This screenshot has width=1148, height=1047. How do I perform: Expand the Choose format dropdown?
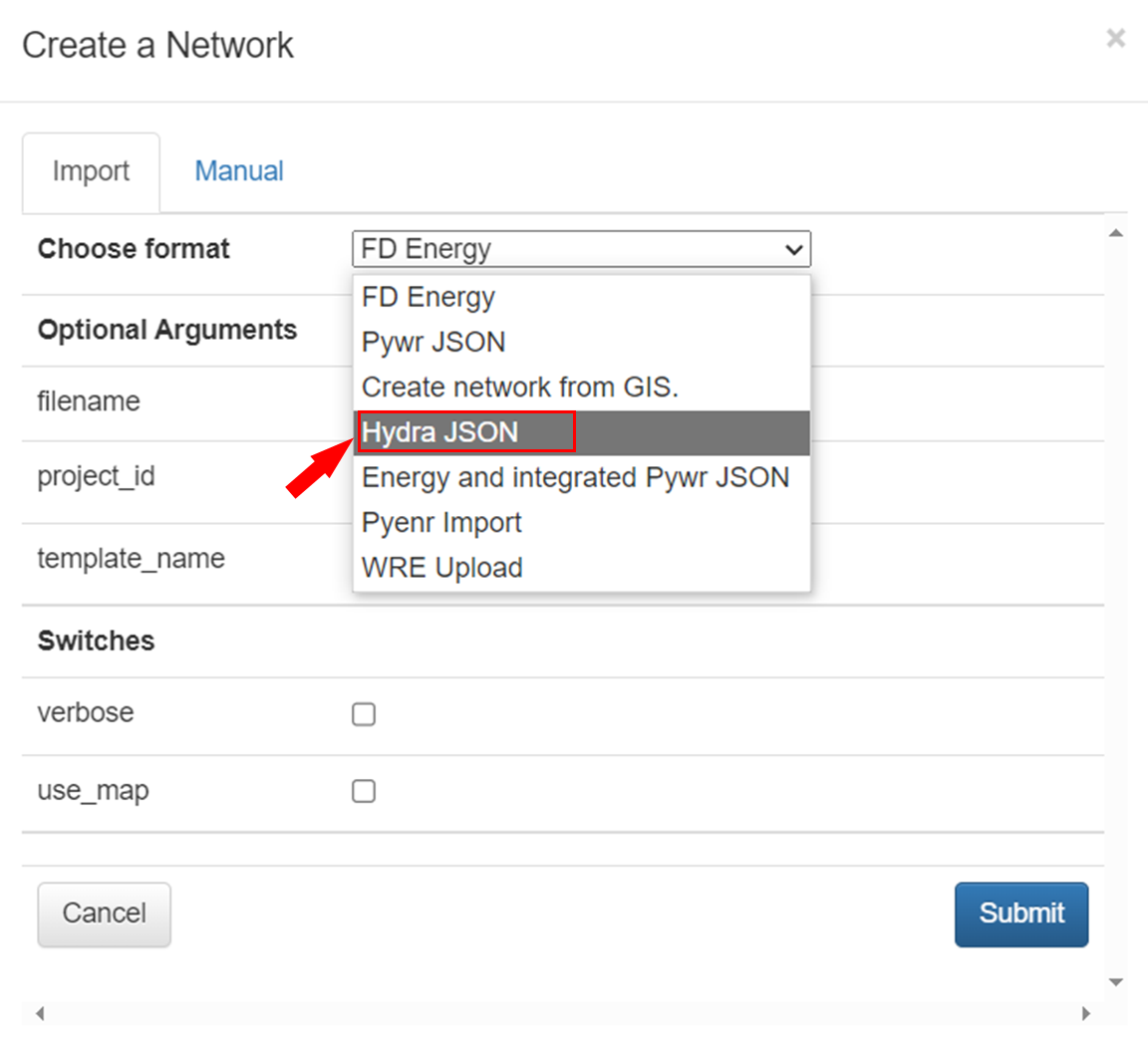point(580,249)
